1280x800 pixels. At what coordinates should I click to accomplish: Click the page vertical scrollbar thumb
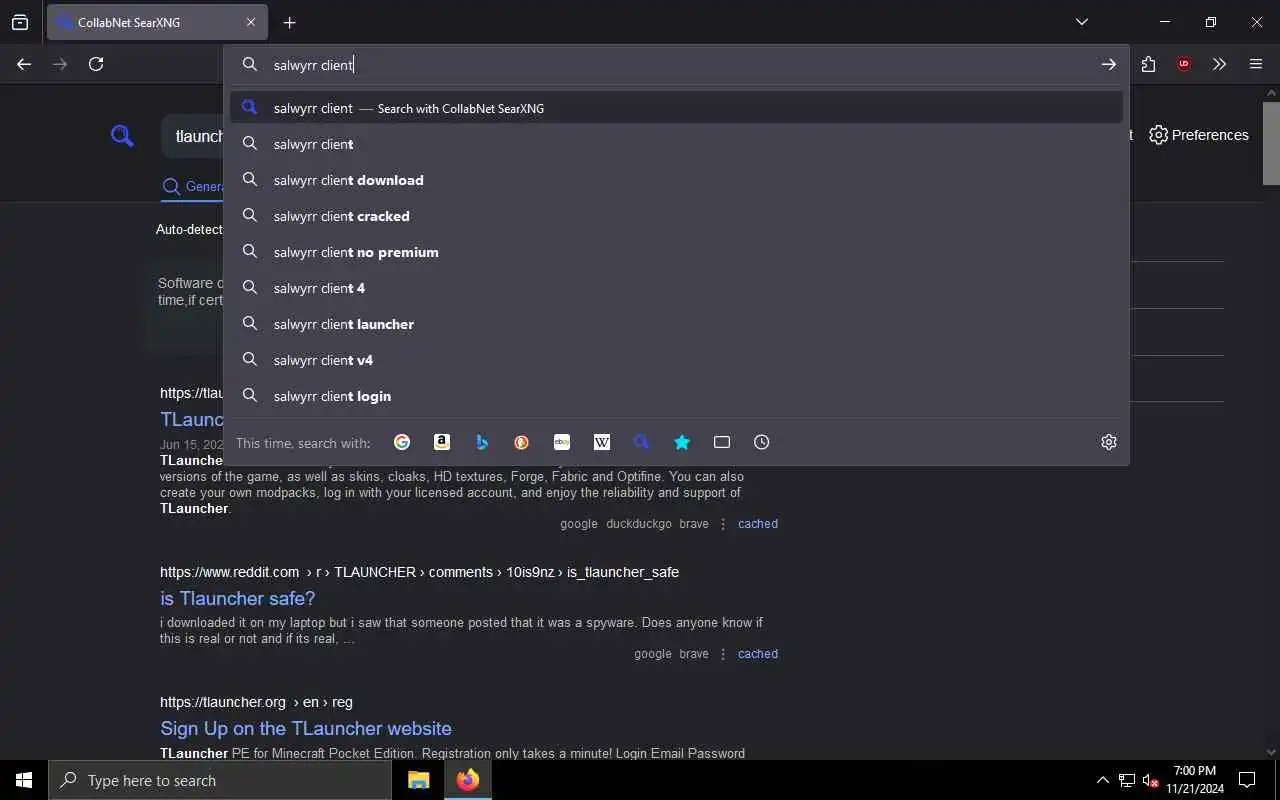[1271, 143]
